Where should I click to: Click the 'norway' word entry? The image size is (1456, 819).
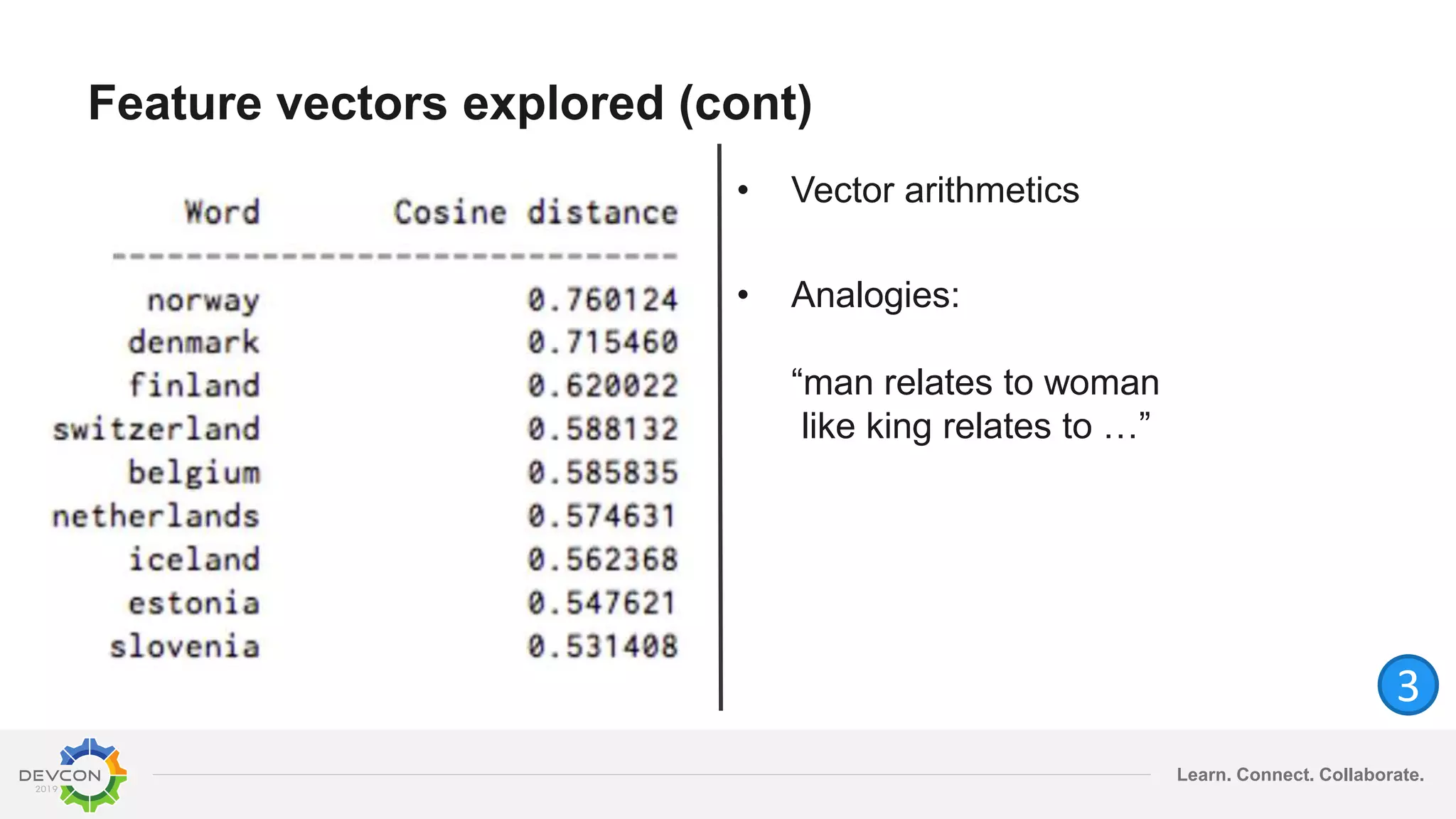pos(203,301)
